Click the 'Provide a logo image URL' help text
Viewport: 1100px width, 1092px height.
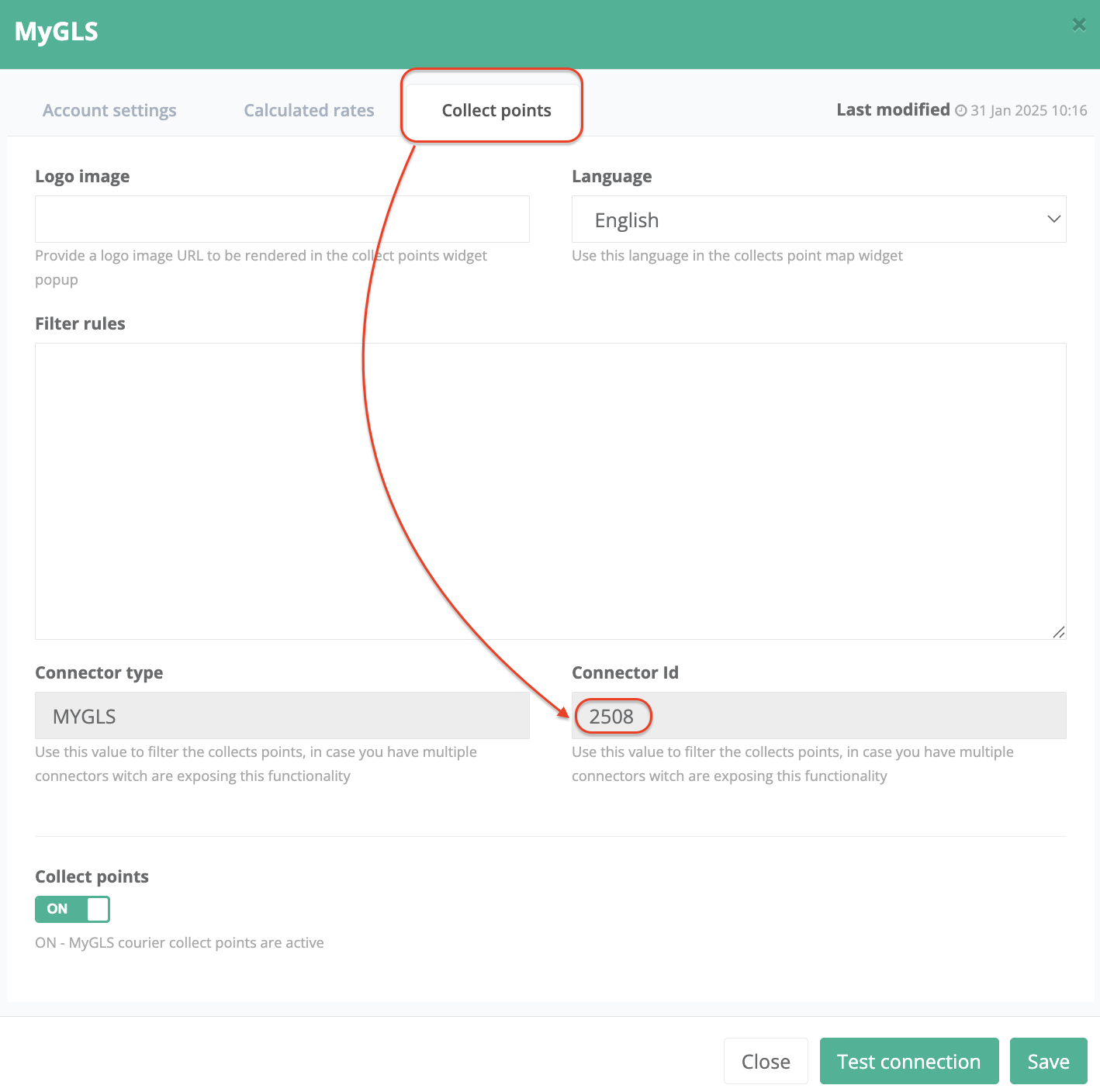pos(261,268)
